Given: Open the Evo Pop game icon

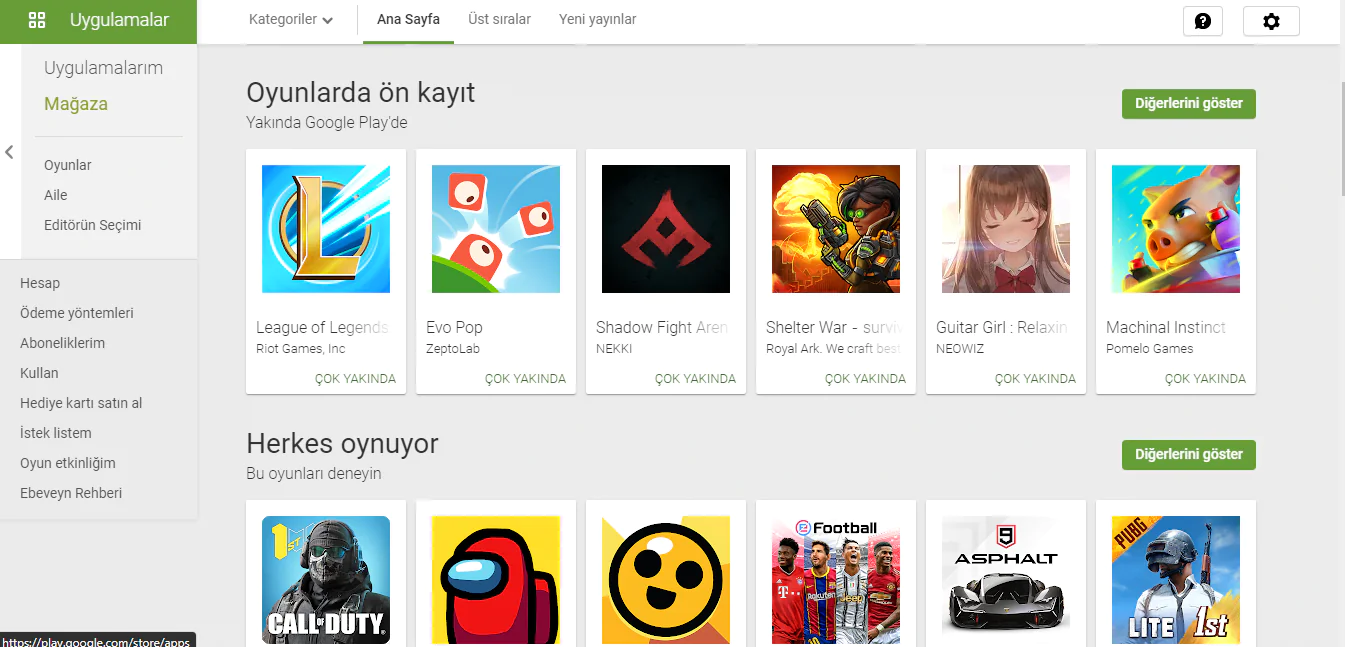Looking at the screenshot, I should pyautogui.click(x=496, y=229).
